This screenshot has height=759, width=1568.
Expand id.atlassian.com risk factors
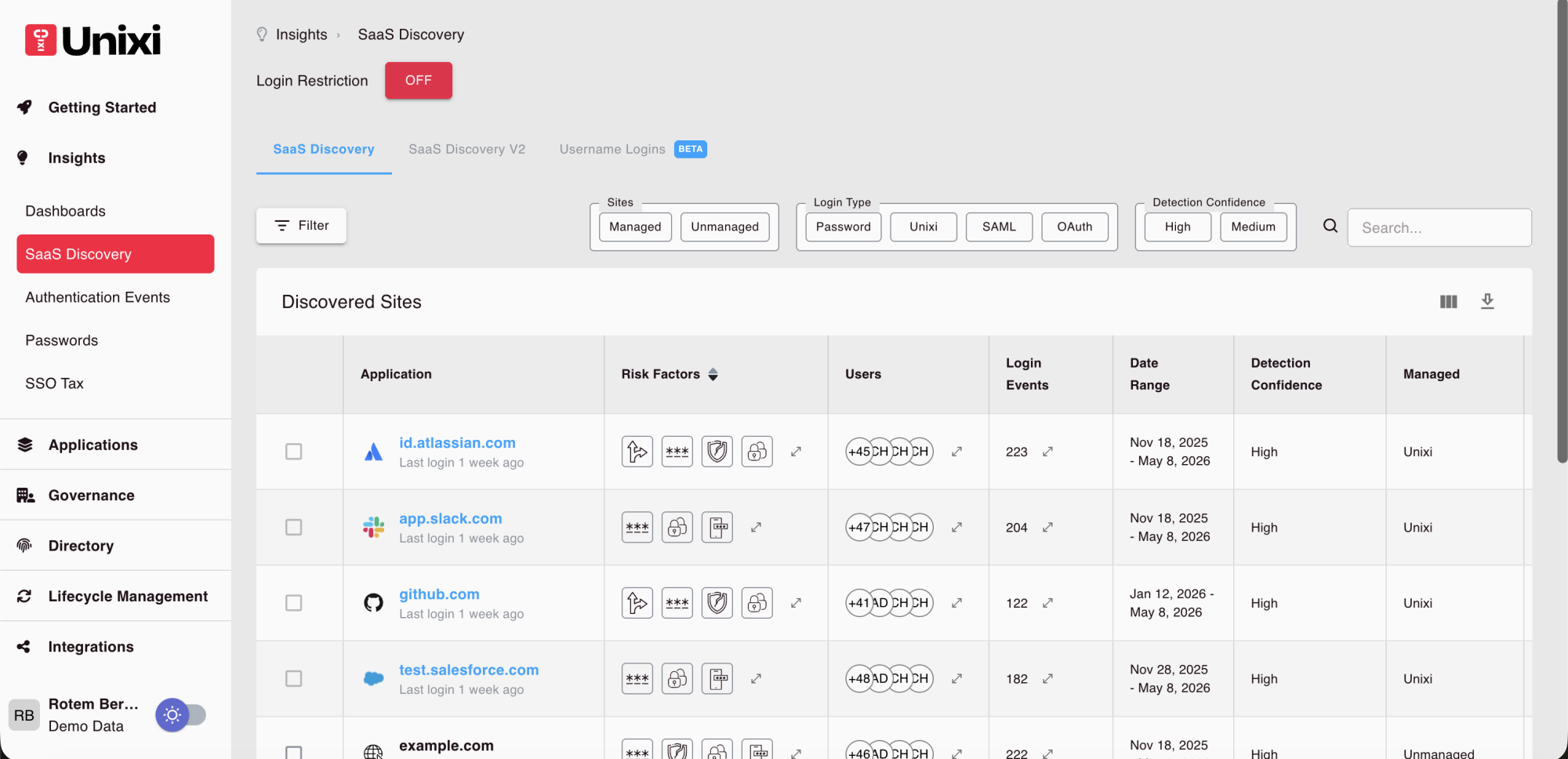[x=796, y=452]
